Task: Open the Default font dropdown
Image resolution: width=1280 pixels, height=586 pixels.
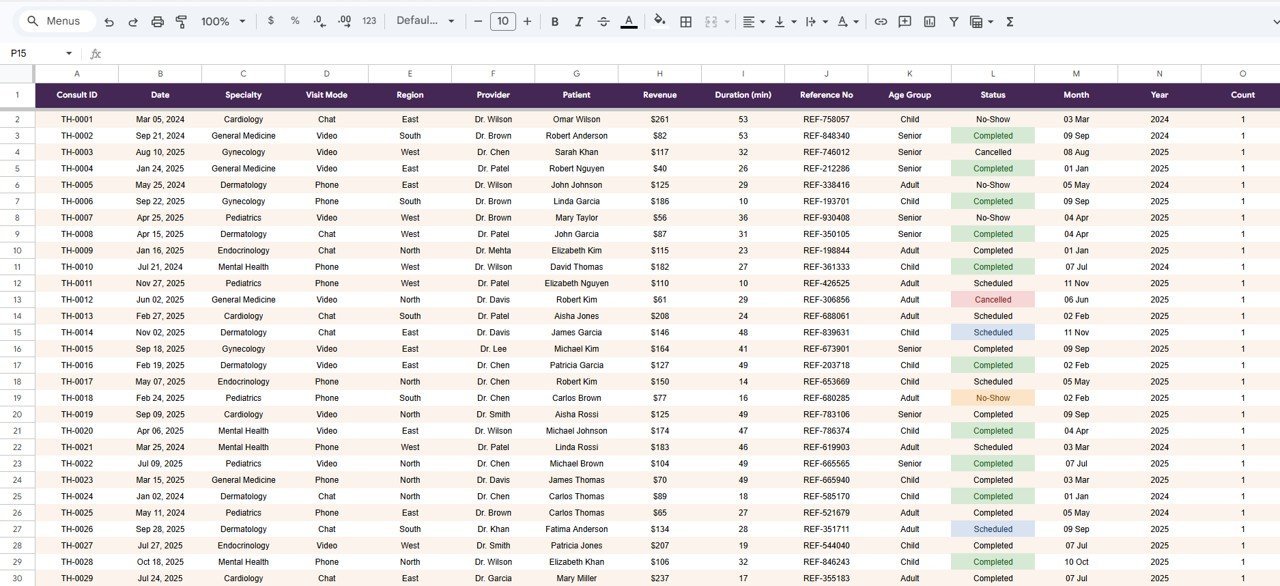Action: coord(425,21)
